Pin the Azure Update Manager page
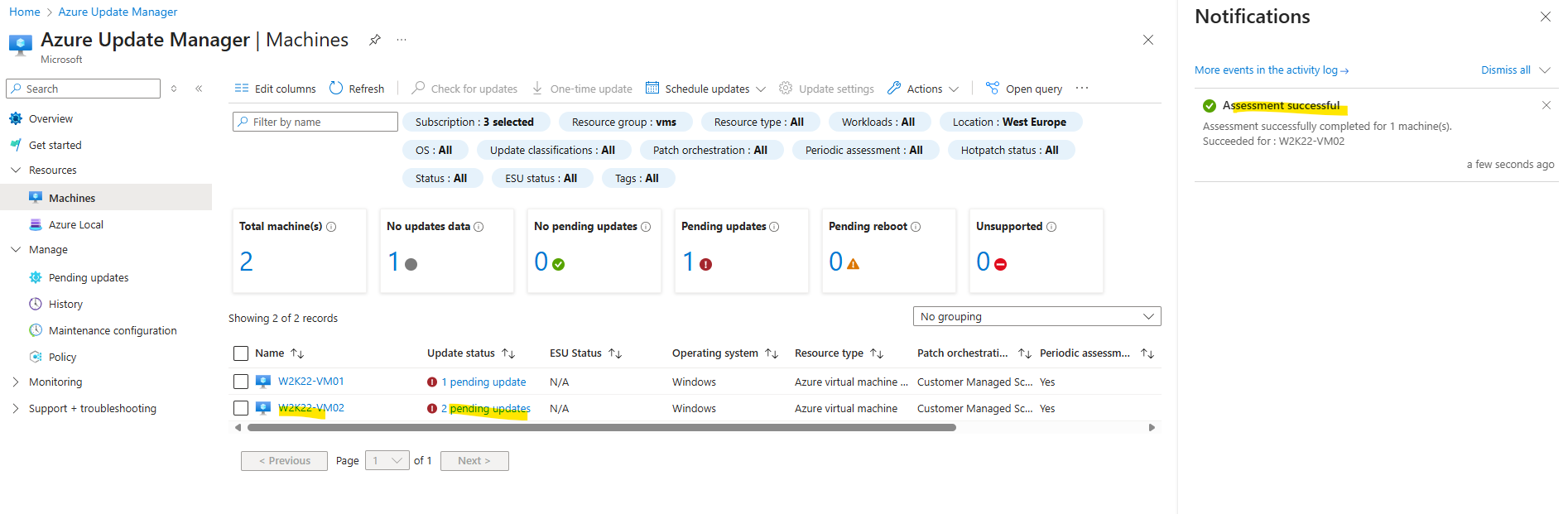The height and width of the screenshot is (514, 1568). [375, 40]
